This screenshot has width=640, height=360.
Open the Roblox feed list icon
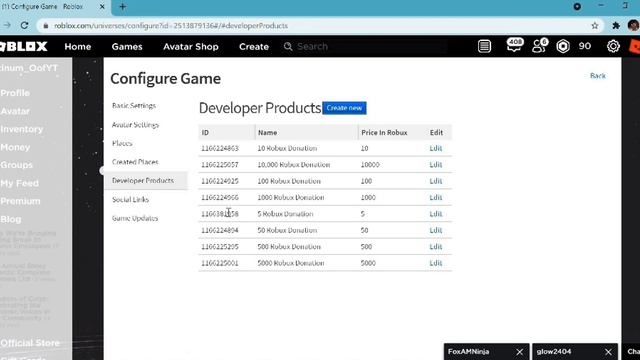(x=484, y=47)
